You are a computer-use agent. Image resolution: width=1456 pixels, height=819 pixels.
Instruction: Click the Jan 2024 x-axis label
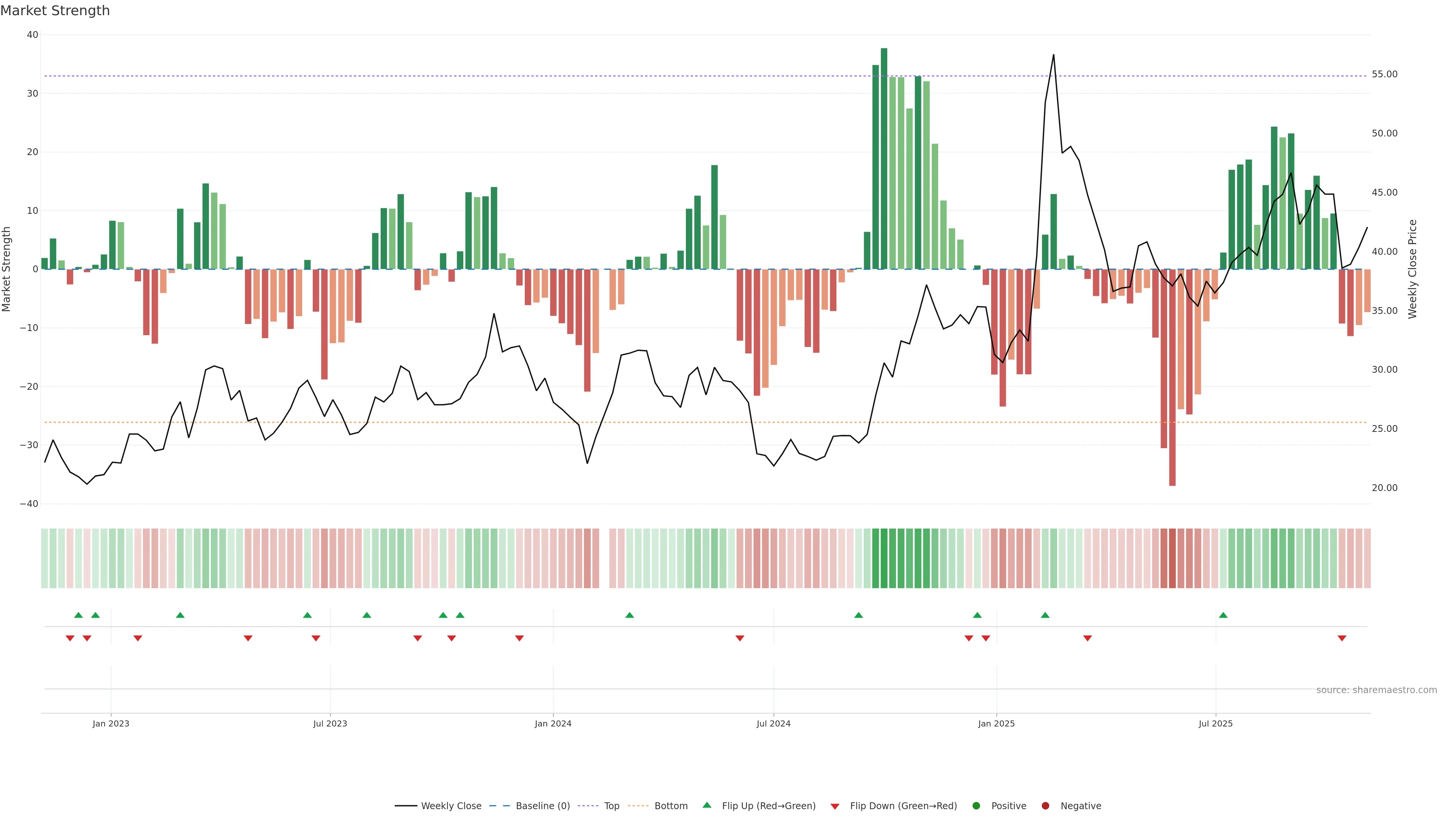pos(553,723)
